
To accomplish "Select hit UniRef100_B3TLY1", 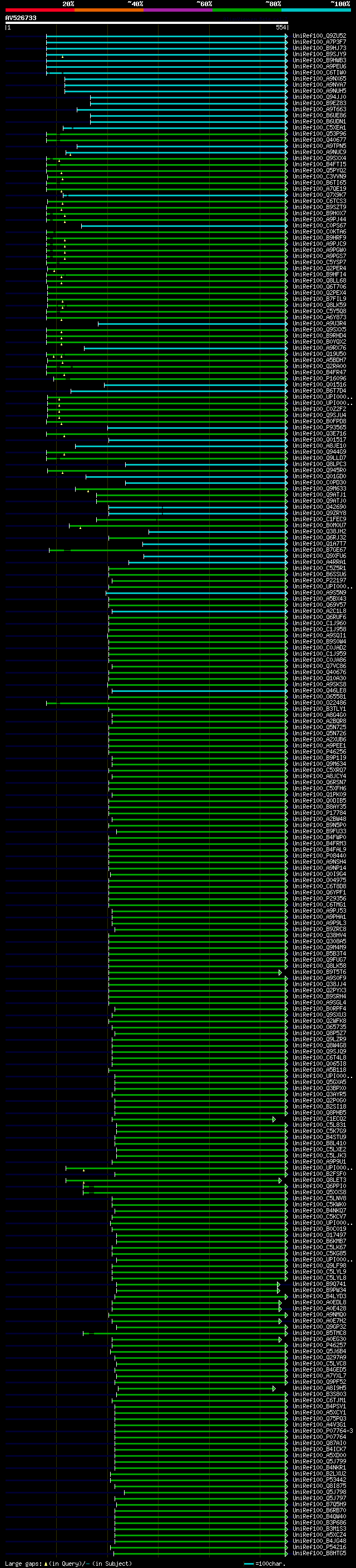I will pyautogui.click(x=319, y=709).
